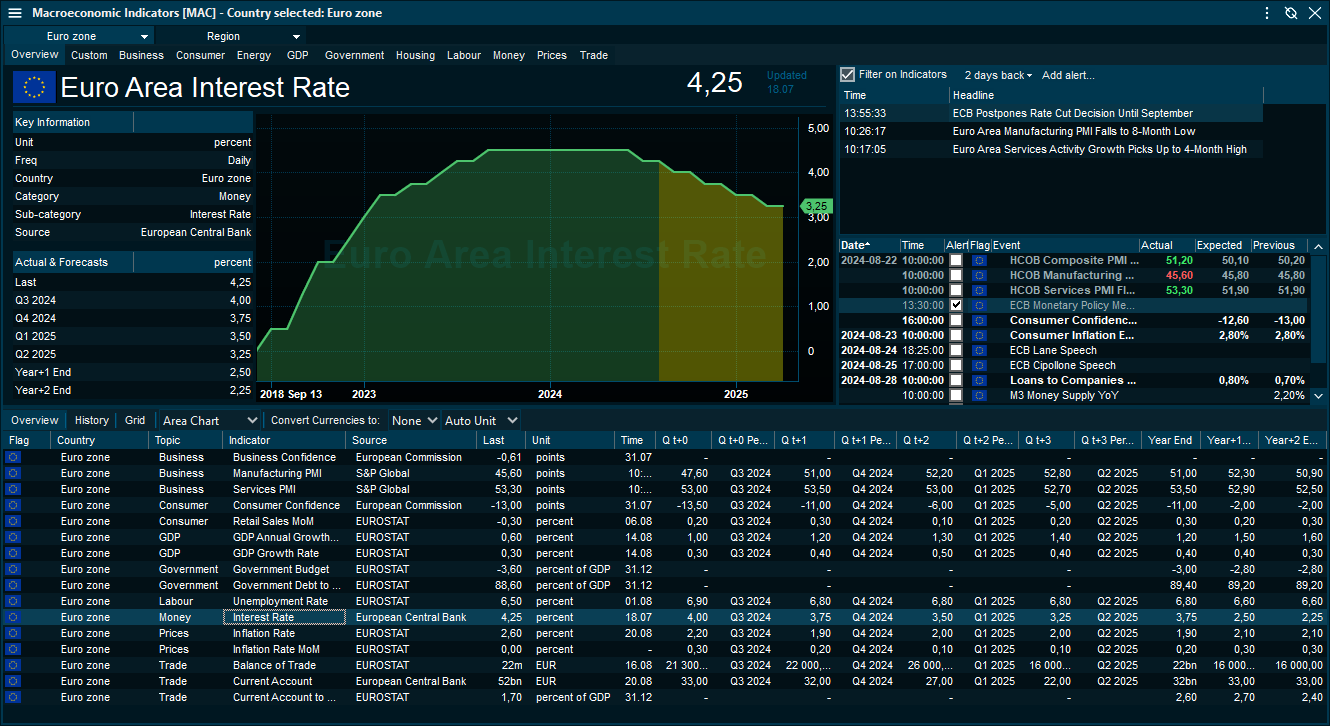Image resolution: width=1330 pixels, height=726 pixels.
Task: Uncheck the Filter on Indicators checkbox
Action: coord(848,75)
